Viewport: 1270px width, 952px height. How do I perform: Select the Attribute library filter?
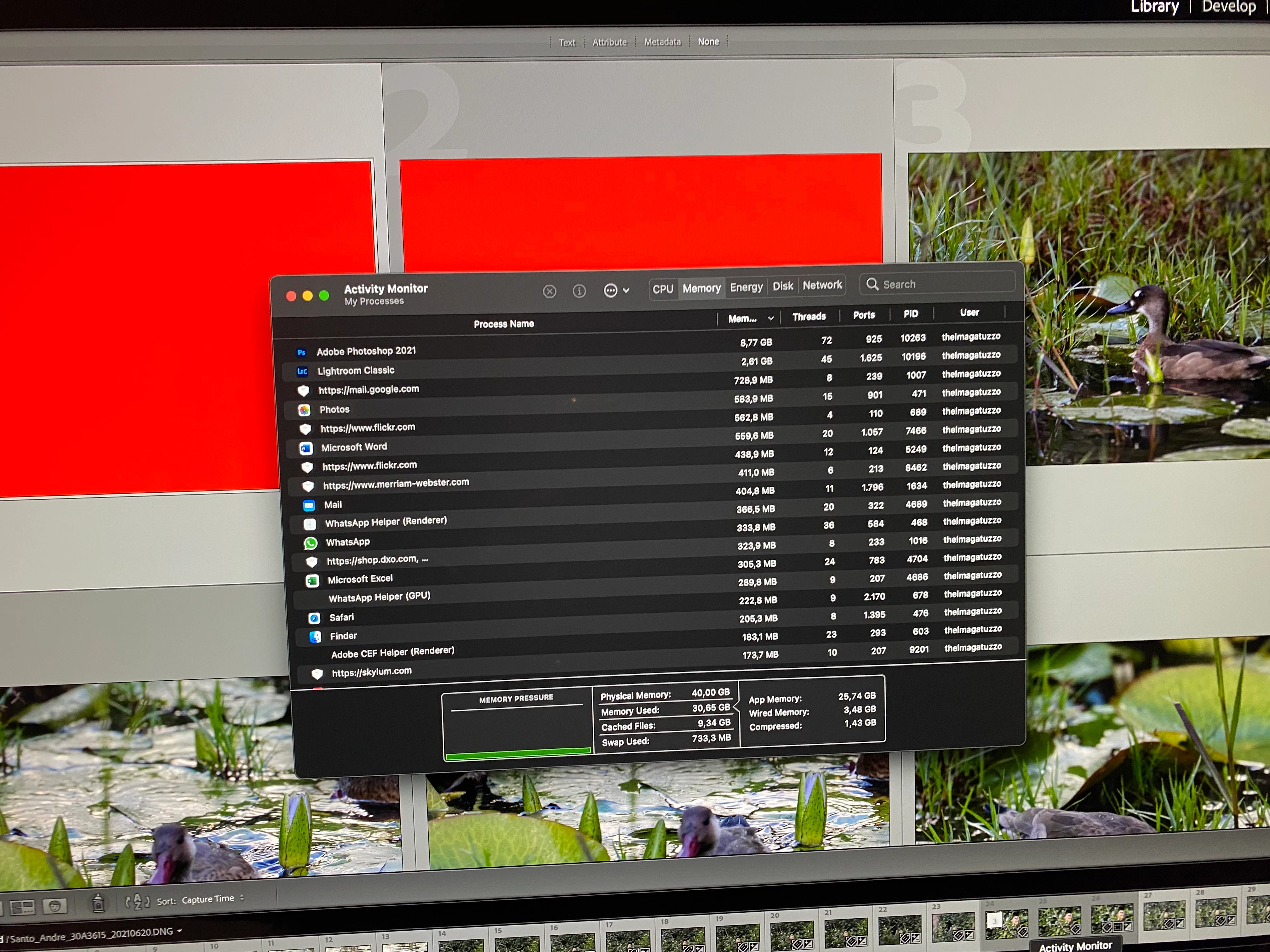tap(609, 42)
